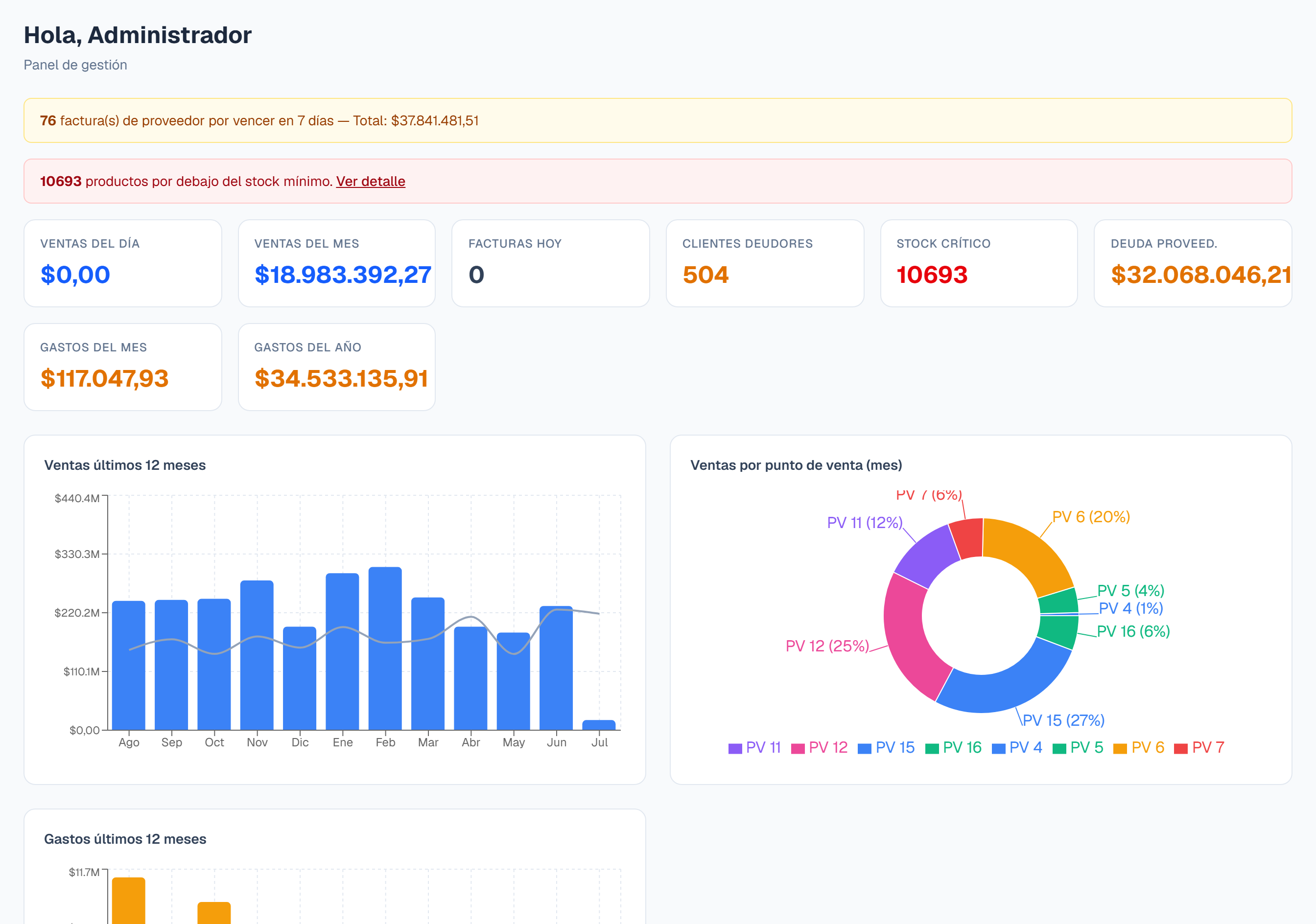Click the tallest orange bar in Gastos chart
This screenshot has height=924, width=1316.
[128, 901]
